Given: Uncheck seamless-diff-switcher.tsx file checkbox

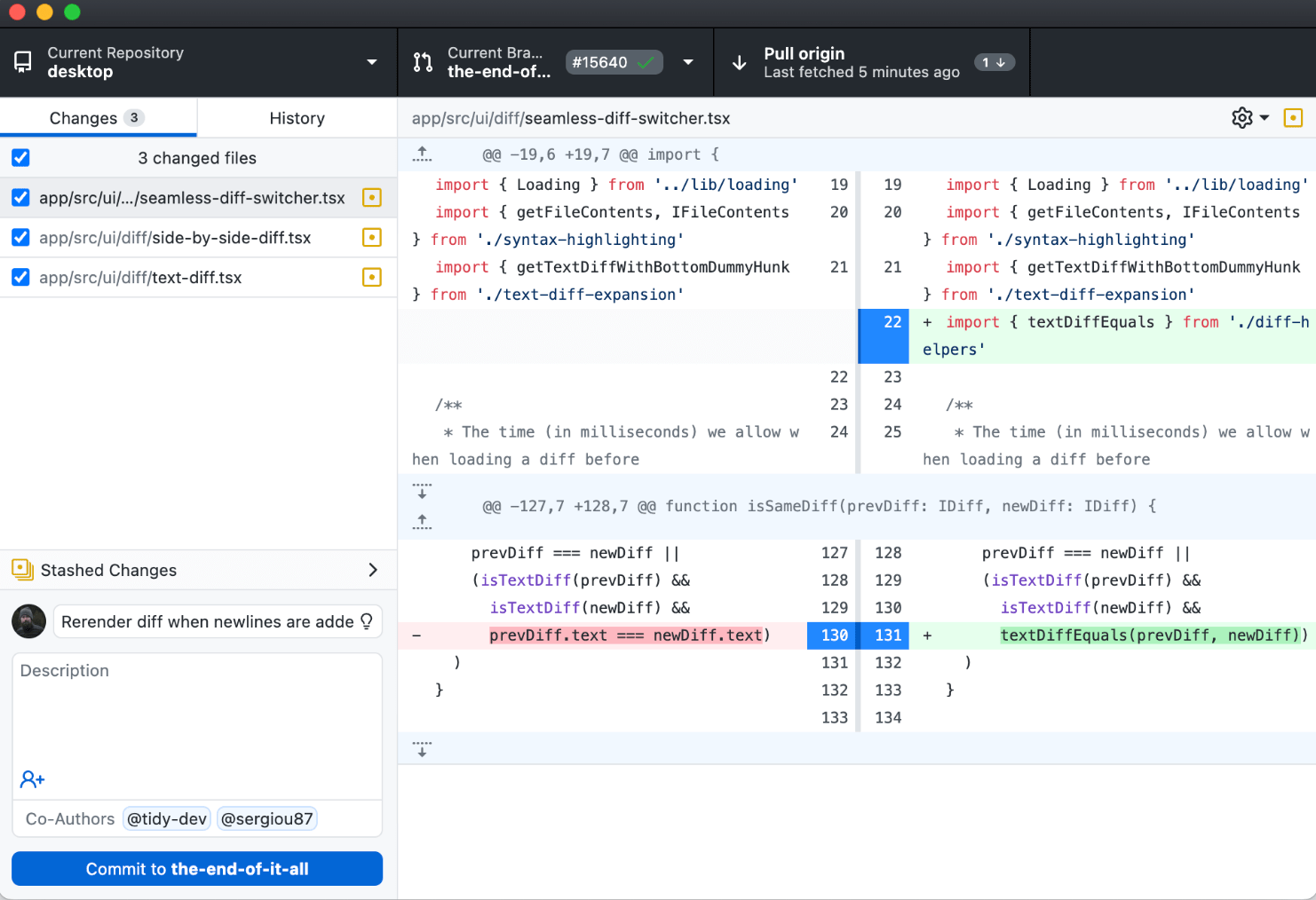Looking at the screenshot, I should pyautogui.click(x=20, y=198).
